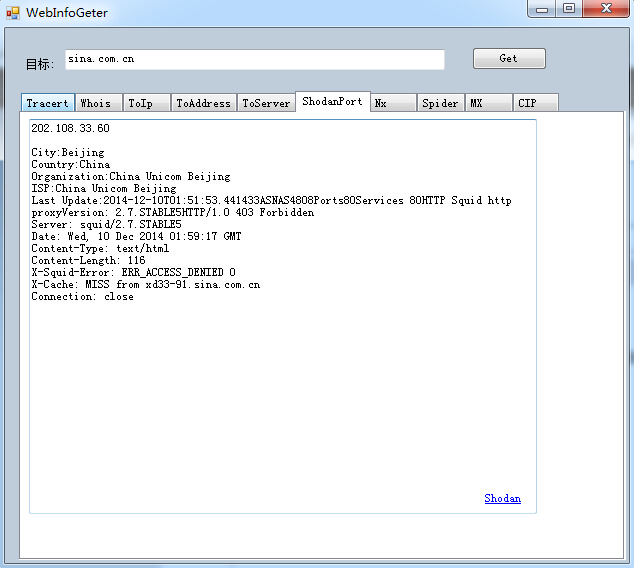Select the MX tab
The image size is (634, 568).
click(488, 103)
